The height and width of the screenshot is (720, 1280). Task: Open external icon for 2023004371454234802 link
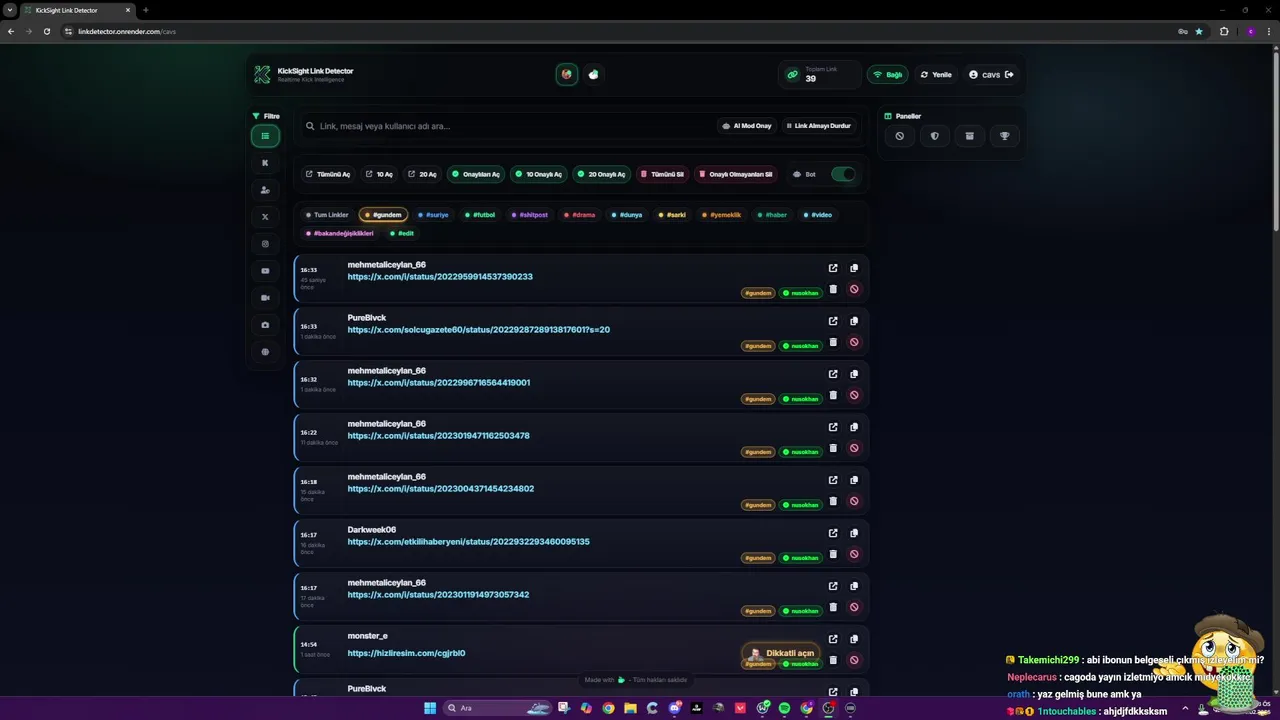tap(833, 480)
